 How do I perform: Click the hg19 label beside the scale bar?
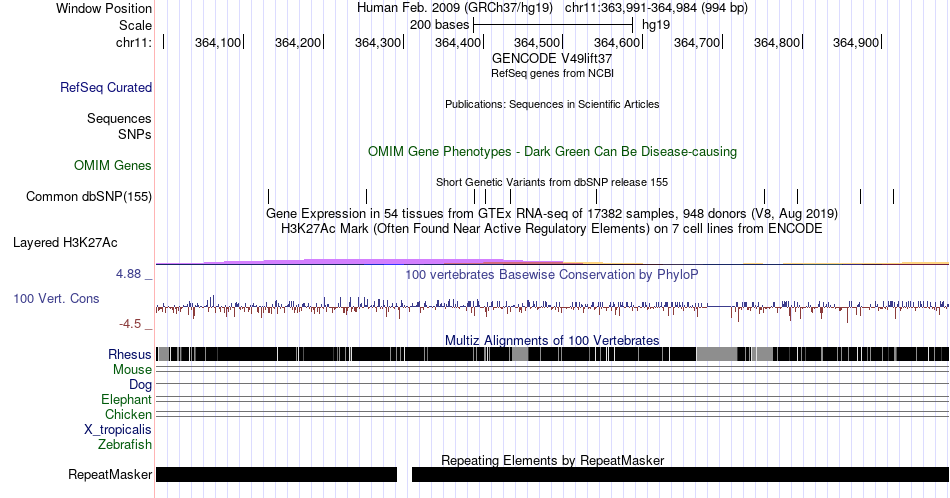tap(656, 25)
